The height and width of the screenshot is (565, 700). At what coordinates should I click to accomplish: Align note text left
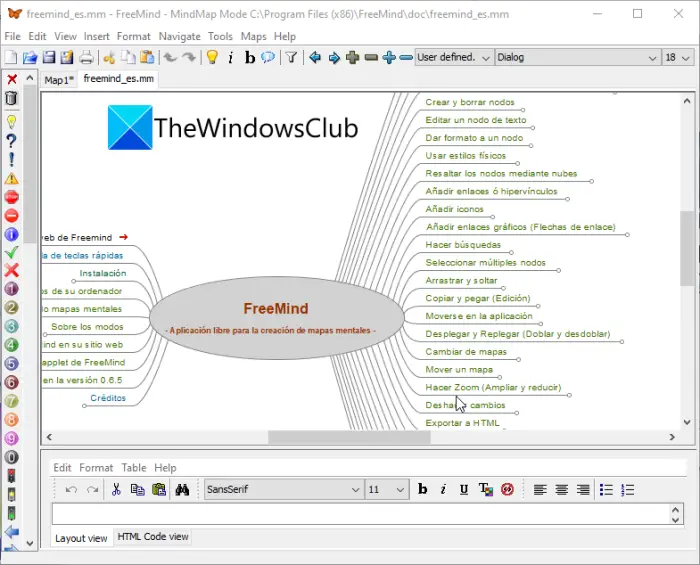pos(540,490)
